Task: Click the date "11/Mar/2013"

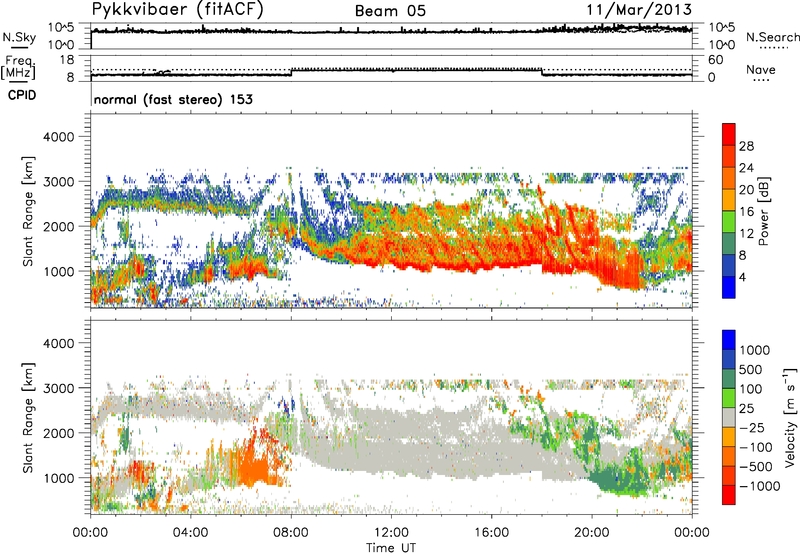Action: pos(639,10)
